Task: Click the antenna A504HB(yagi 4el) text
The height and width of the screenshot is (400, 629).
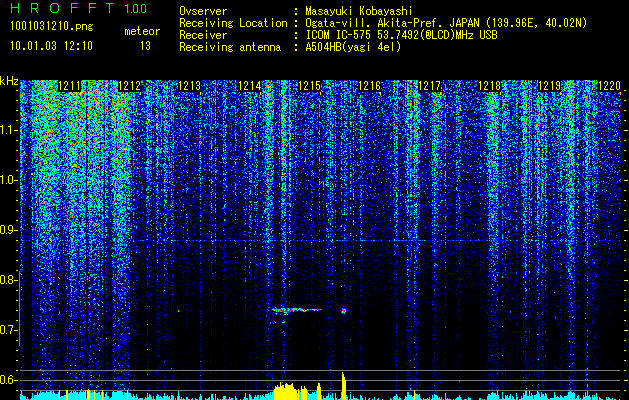Action: pos(353,47)
